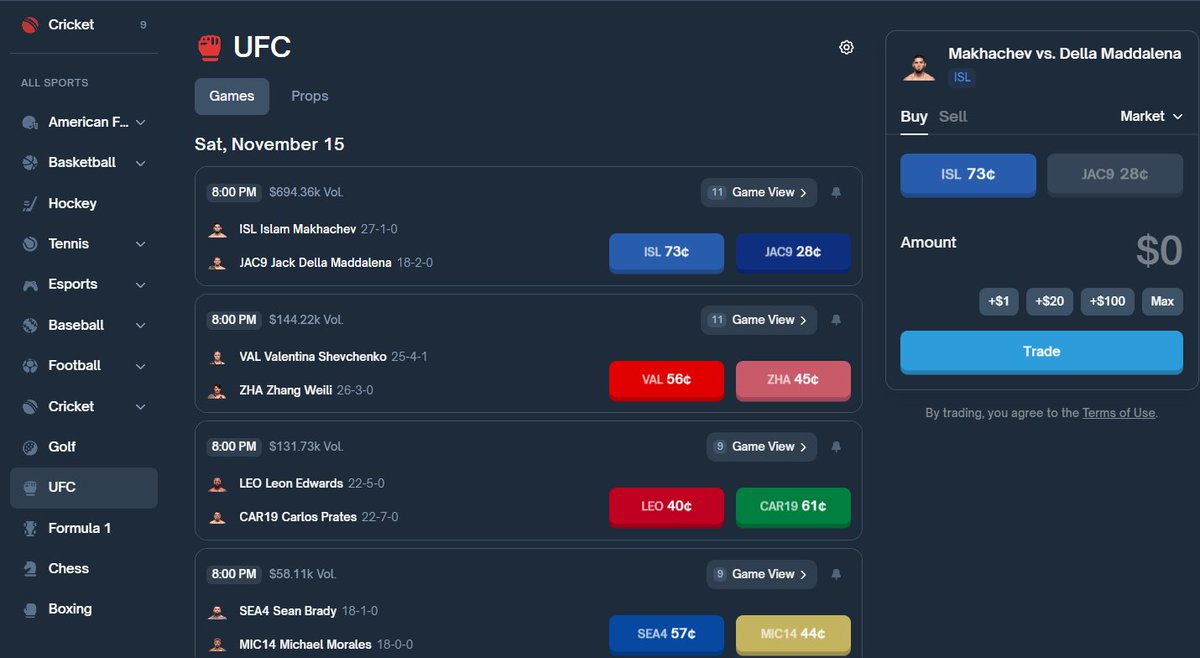
Task: Select ISL 73¢ outcome in the trade panel
Action: coord(968,175)
